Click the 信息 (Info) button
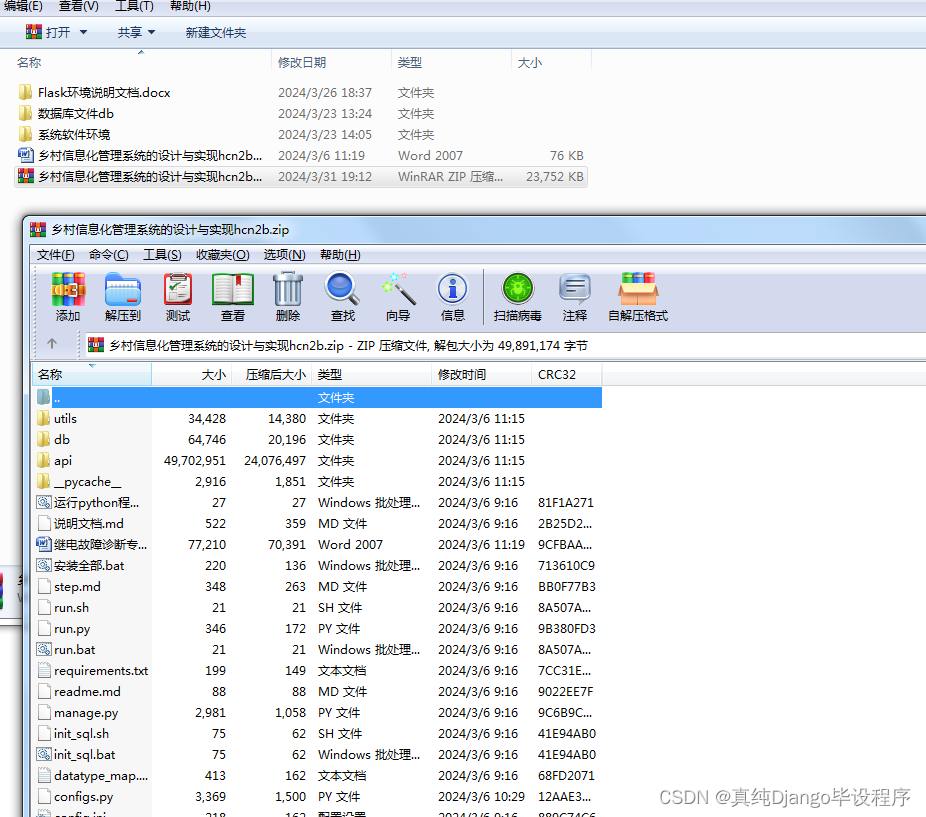Screen dimensions: 926x817 [452, 297]
